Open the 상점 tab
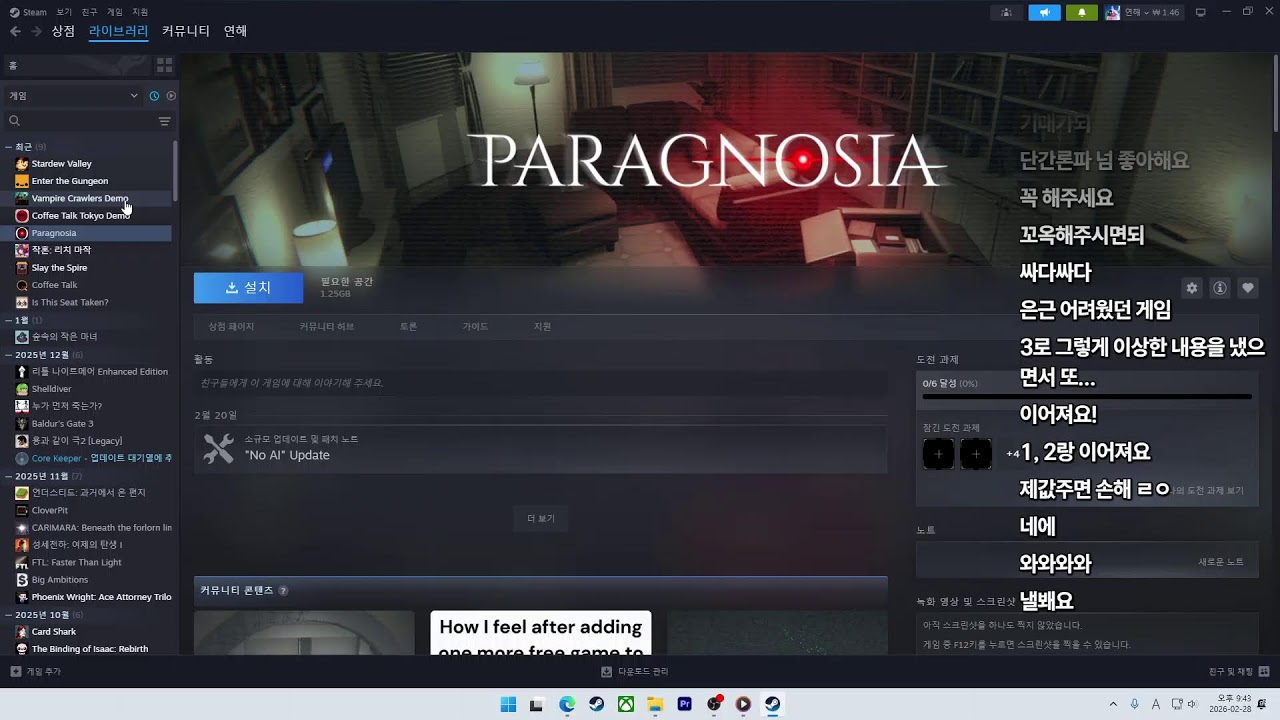Screen dimensions: 1280x720 [x=63, y=31]
